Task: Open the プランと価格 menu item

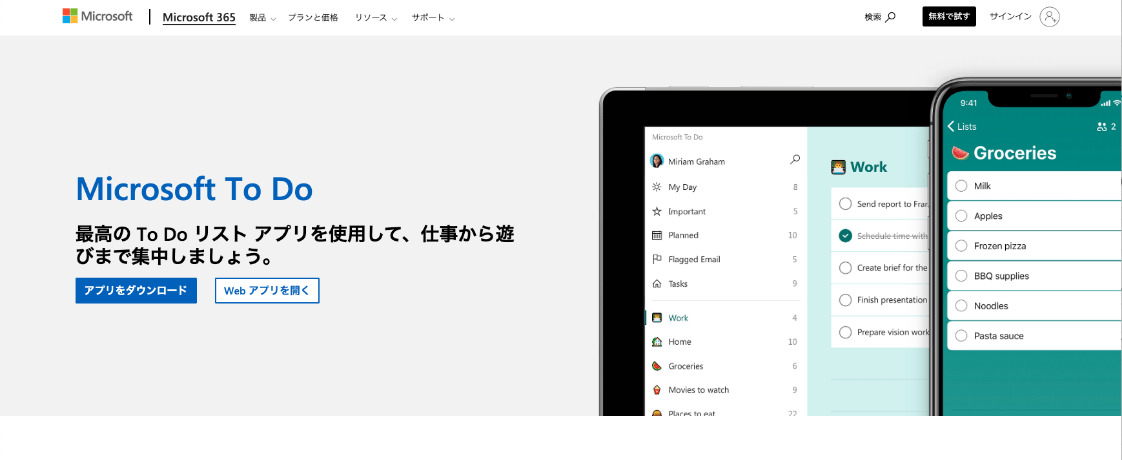Action: coord(313,18)
